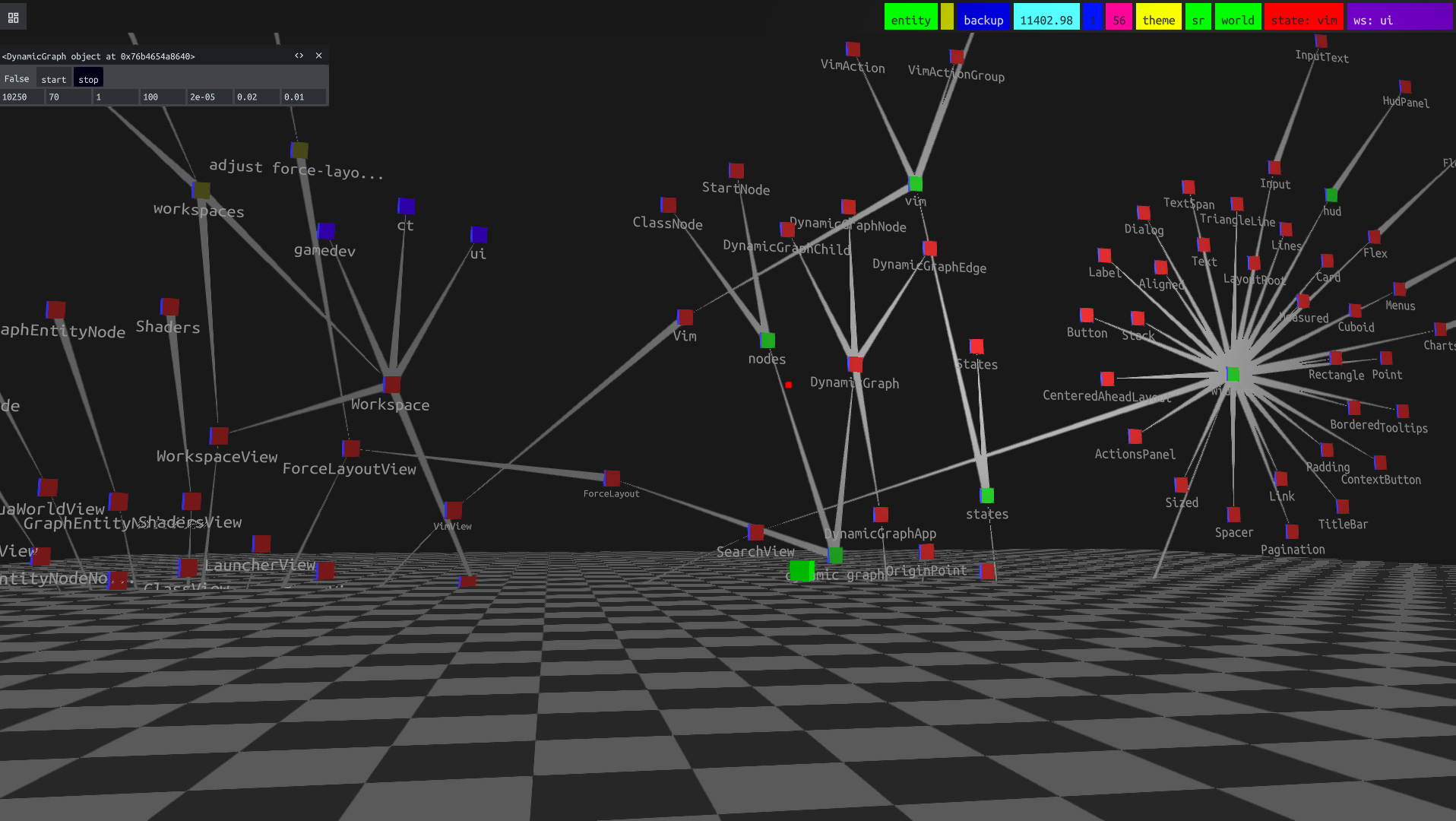Toggle the code view with the <> icon
Image resolution: width=1456 pixels, height=821 pixels.
(x=299, y=55)
